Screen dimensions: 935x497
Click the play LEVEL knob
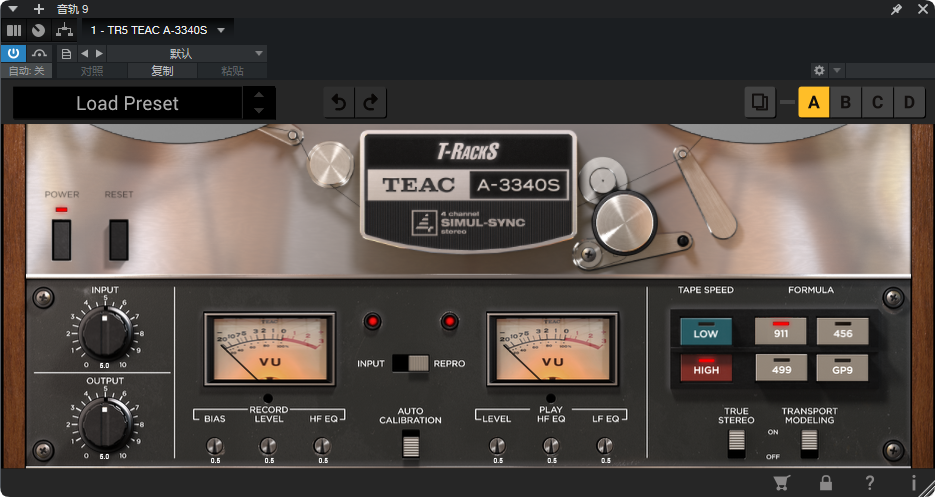click(x=497, y=446)
